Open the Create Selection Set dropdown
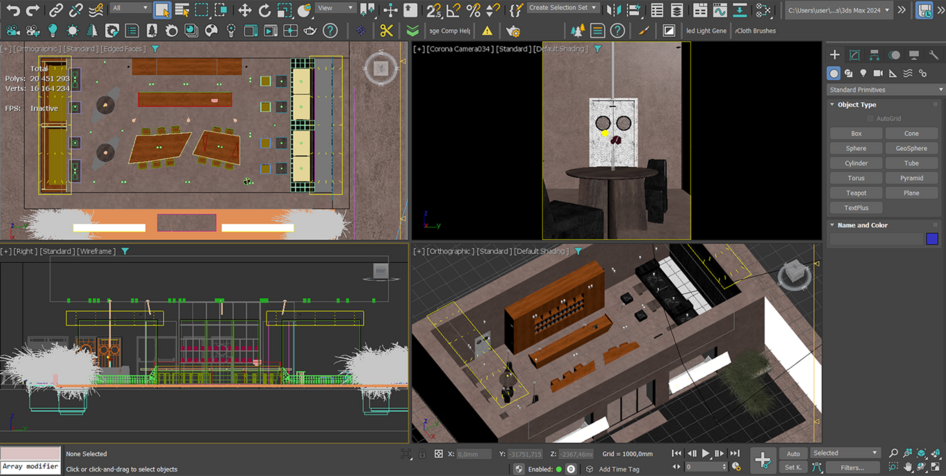 pos(563,8)
